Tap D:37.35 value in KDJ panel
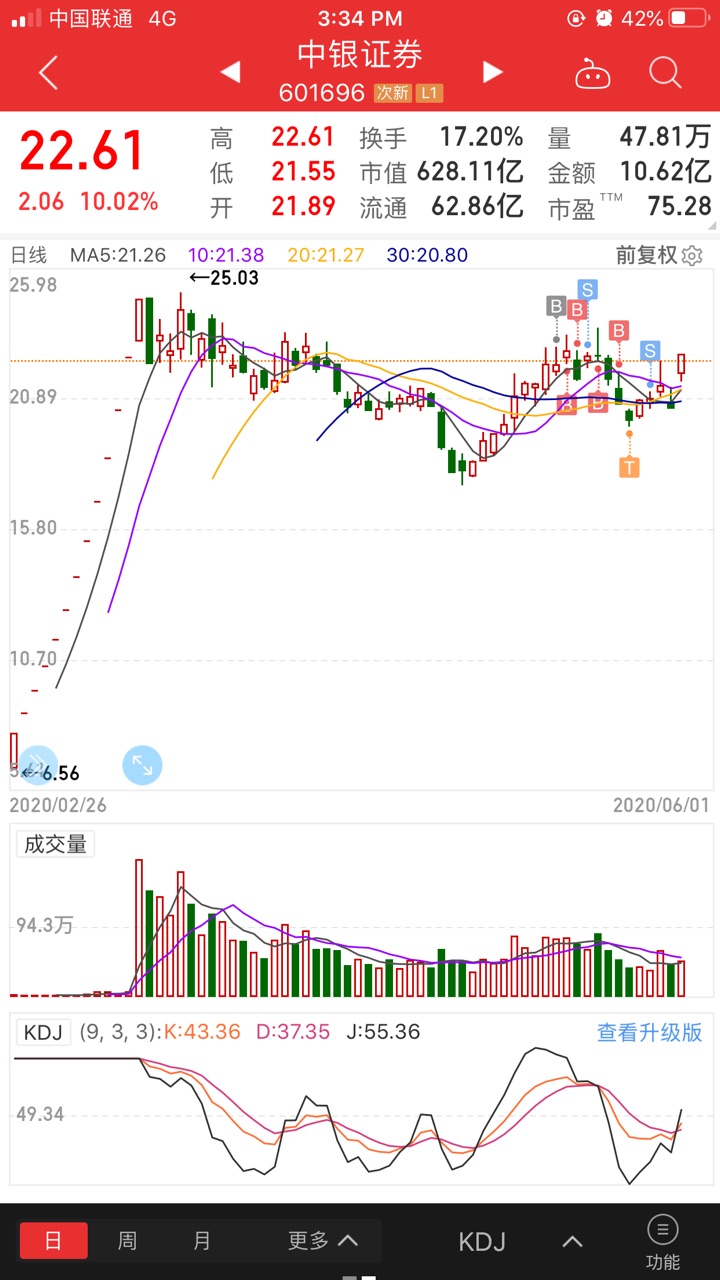 coord(293,1032)
